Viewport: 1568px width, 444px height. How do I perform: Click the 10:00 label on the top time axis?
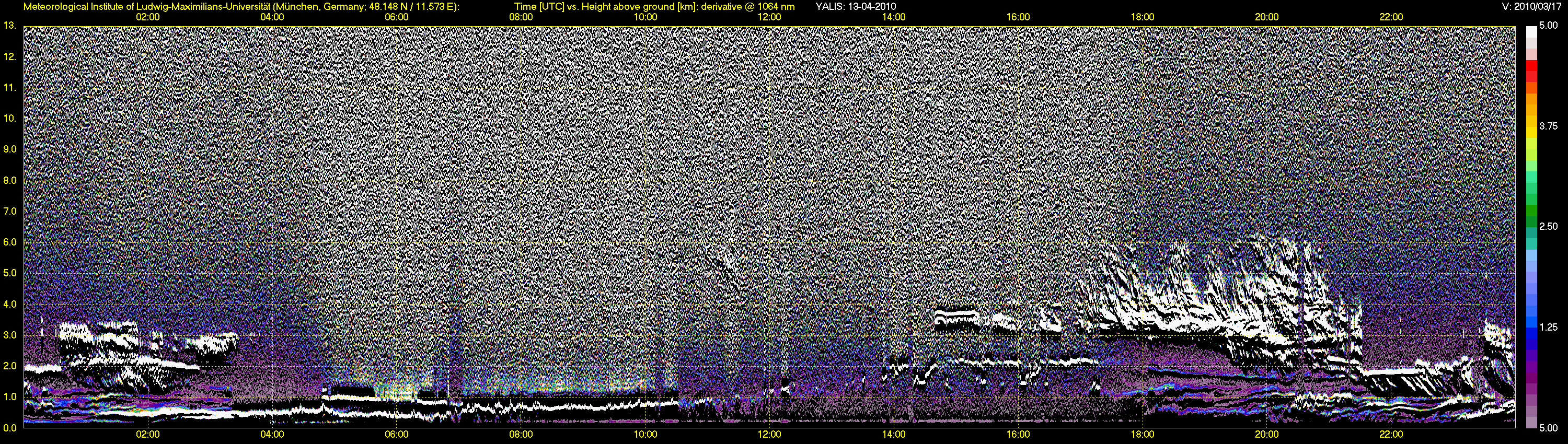pyautogui.click(x=645, y=17)
